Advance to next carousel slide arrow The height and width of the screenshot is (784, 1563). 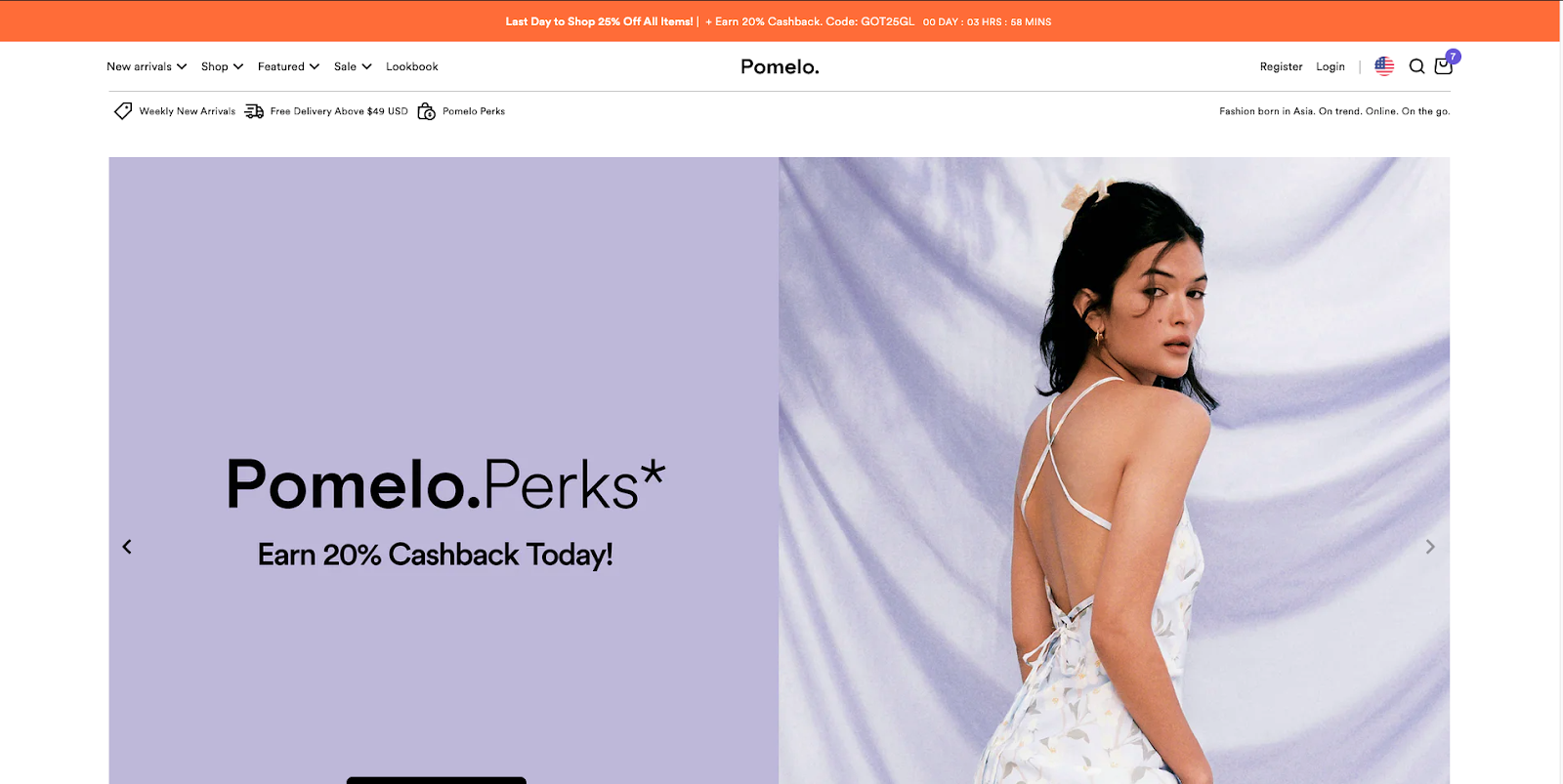tap(1430, 547)
